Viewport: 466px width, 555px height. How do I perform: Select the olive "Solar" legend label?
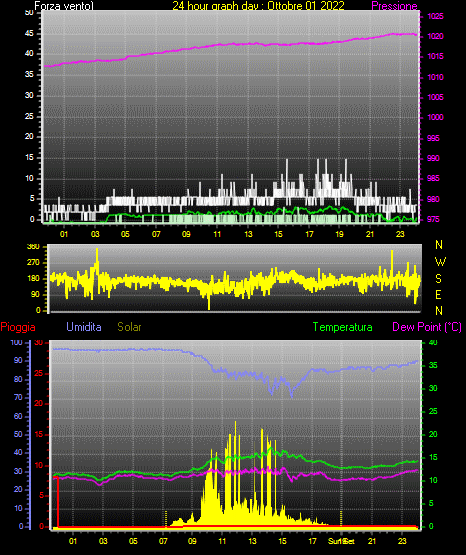tap(129, 327)
